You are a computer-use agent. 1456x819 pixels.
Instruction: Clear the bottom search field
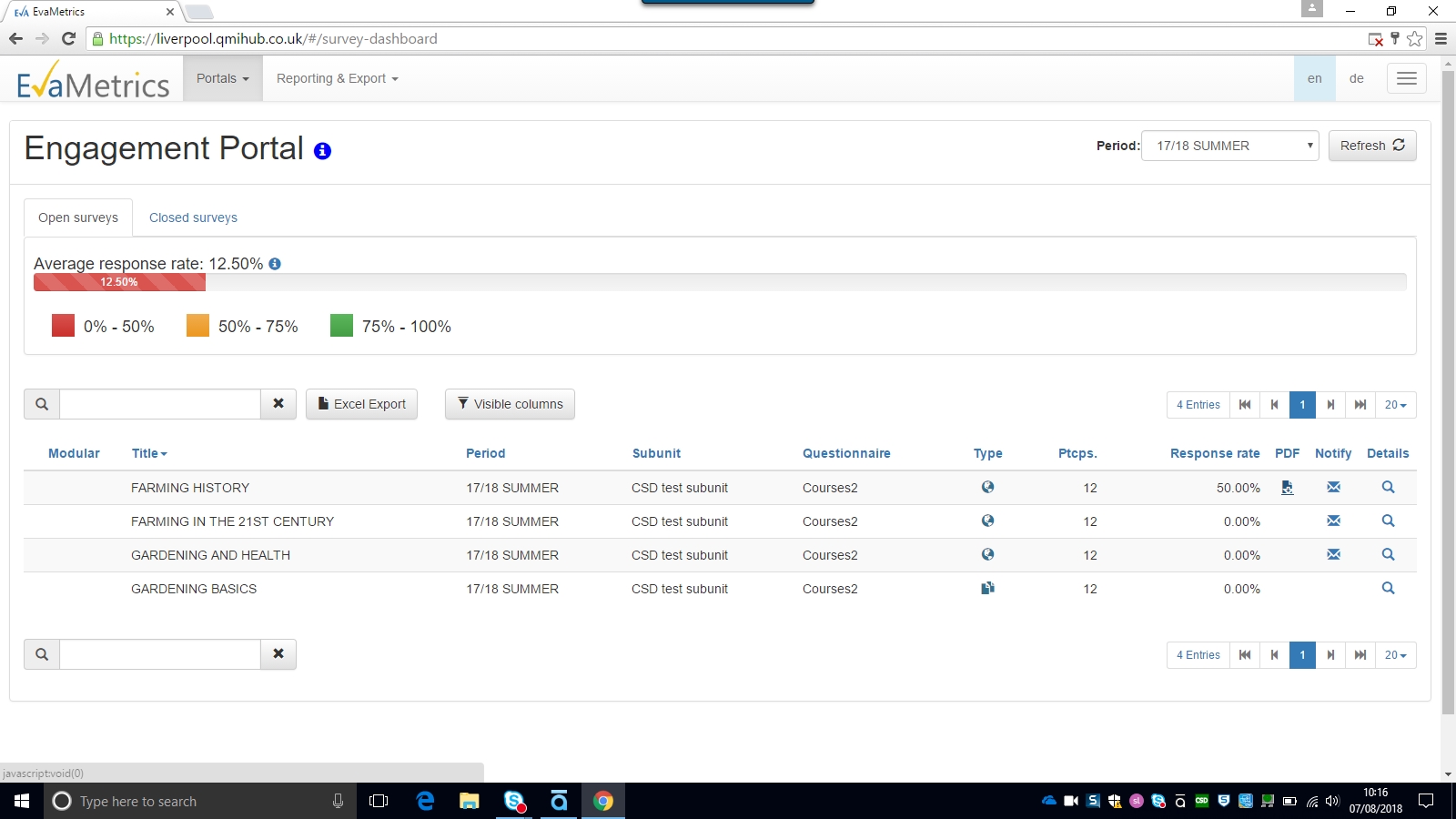point(278,654)
